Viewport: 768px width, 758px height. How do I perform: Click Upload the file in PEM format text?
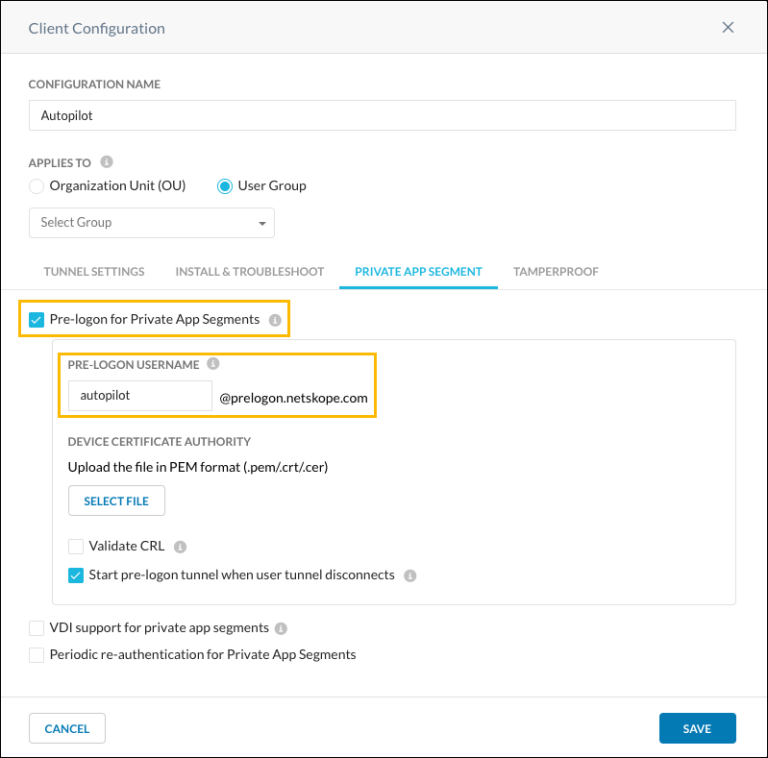(198, 467)
